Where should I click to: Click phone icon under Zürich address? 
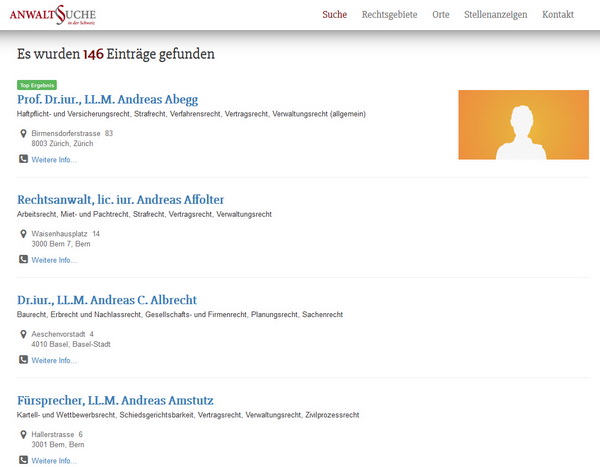(x=23, y=159)
